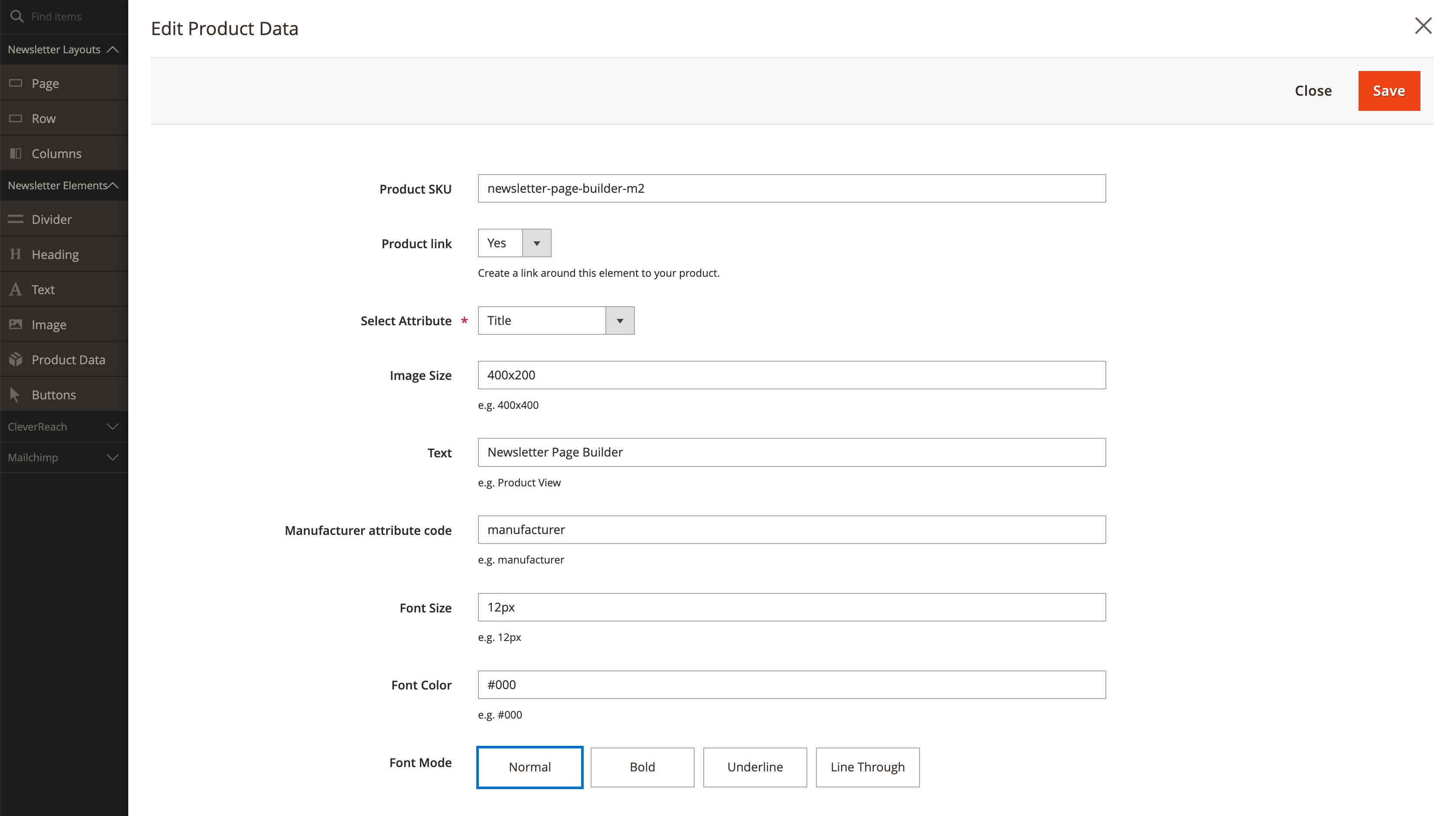Image resolution: width=1456 pixels, height=816 pixels.
Task: Select the Row layout icon
Action: [16, 118]
